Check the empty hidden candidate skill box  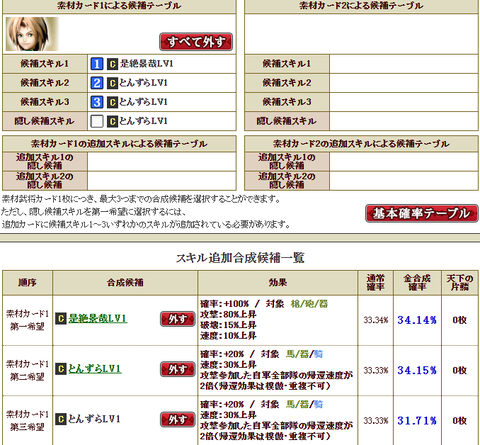[x=97, y=121]
